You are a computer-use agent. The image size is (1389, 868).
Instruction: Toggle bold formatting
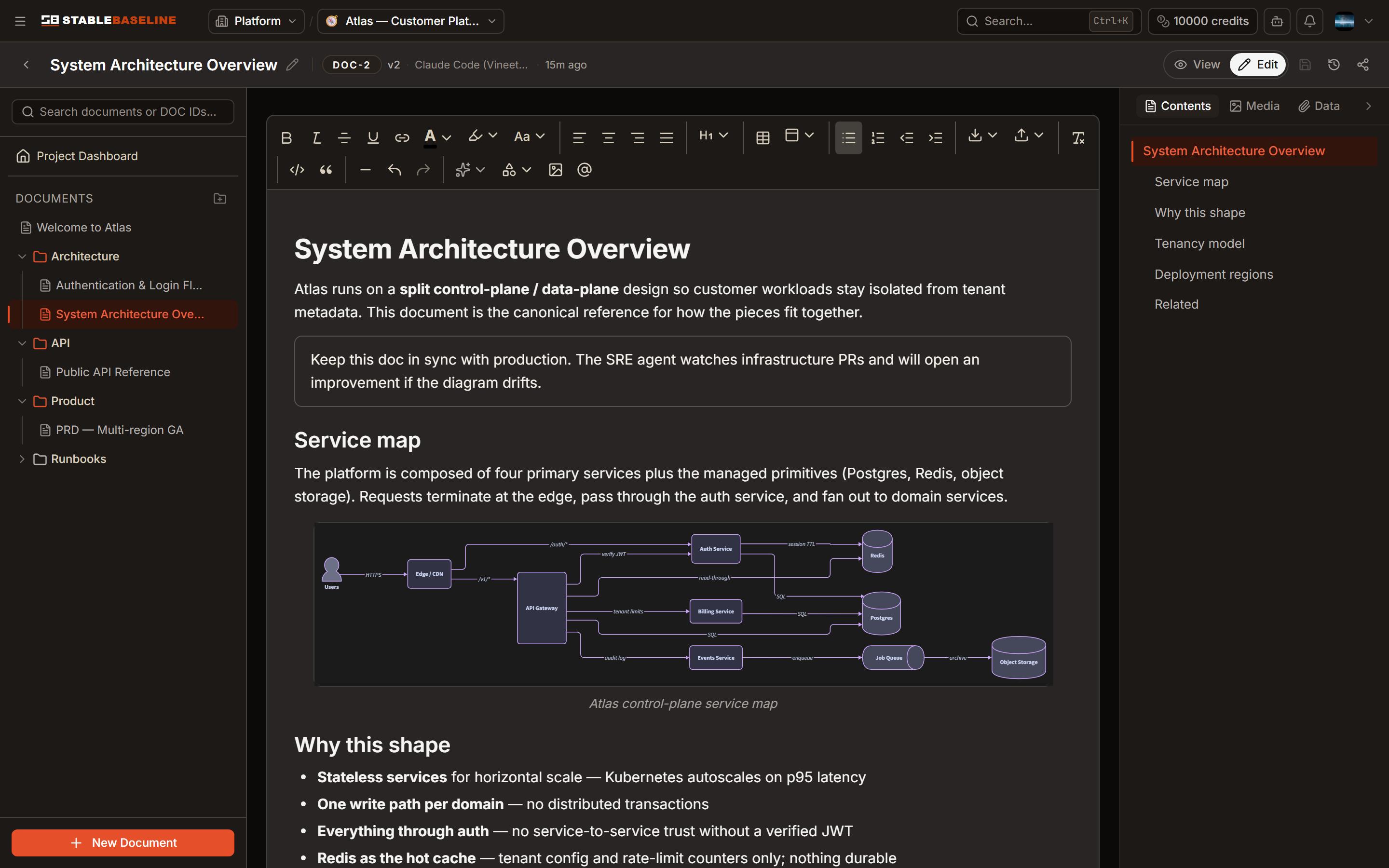tap(286, 138)
